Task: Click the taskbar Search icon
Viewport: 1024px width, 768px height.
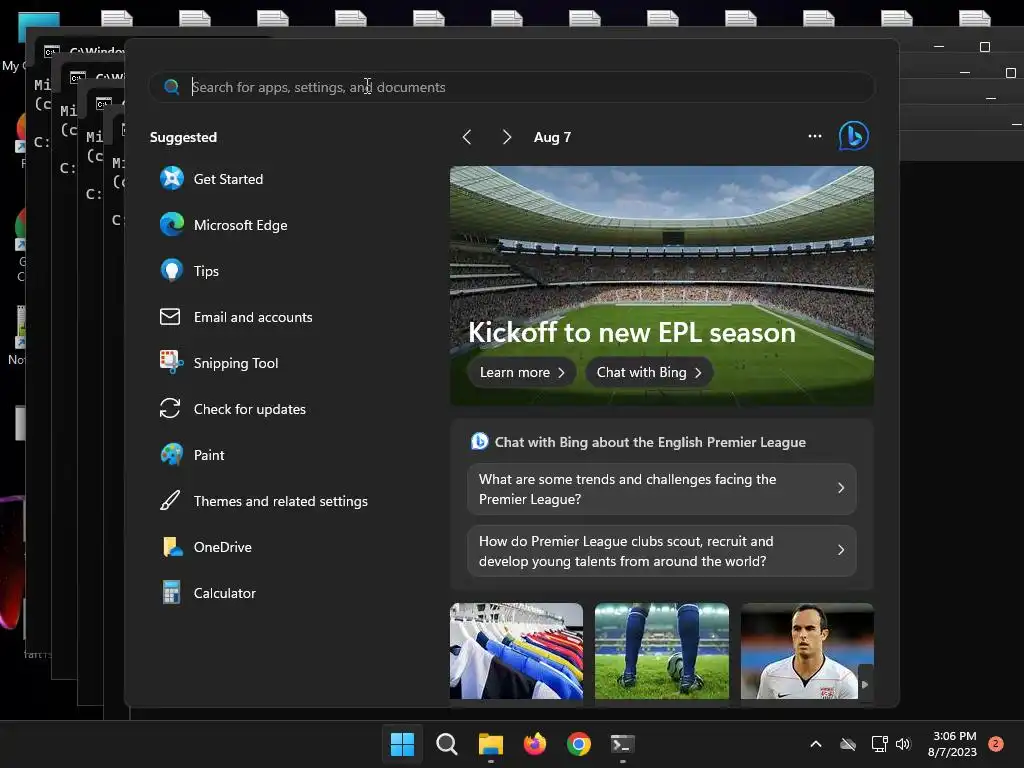Action: coord(447,744)
